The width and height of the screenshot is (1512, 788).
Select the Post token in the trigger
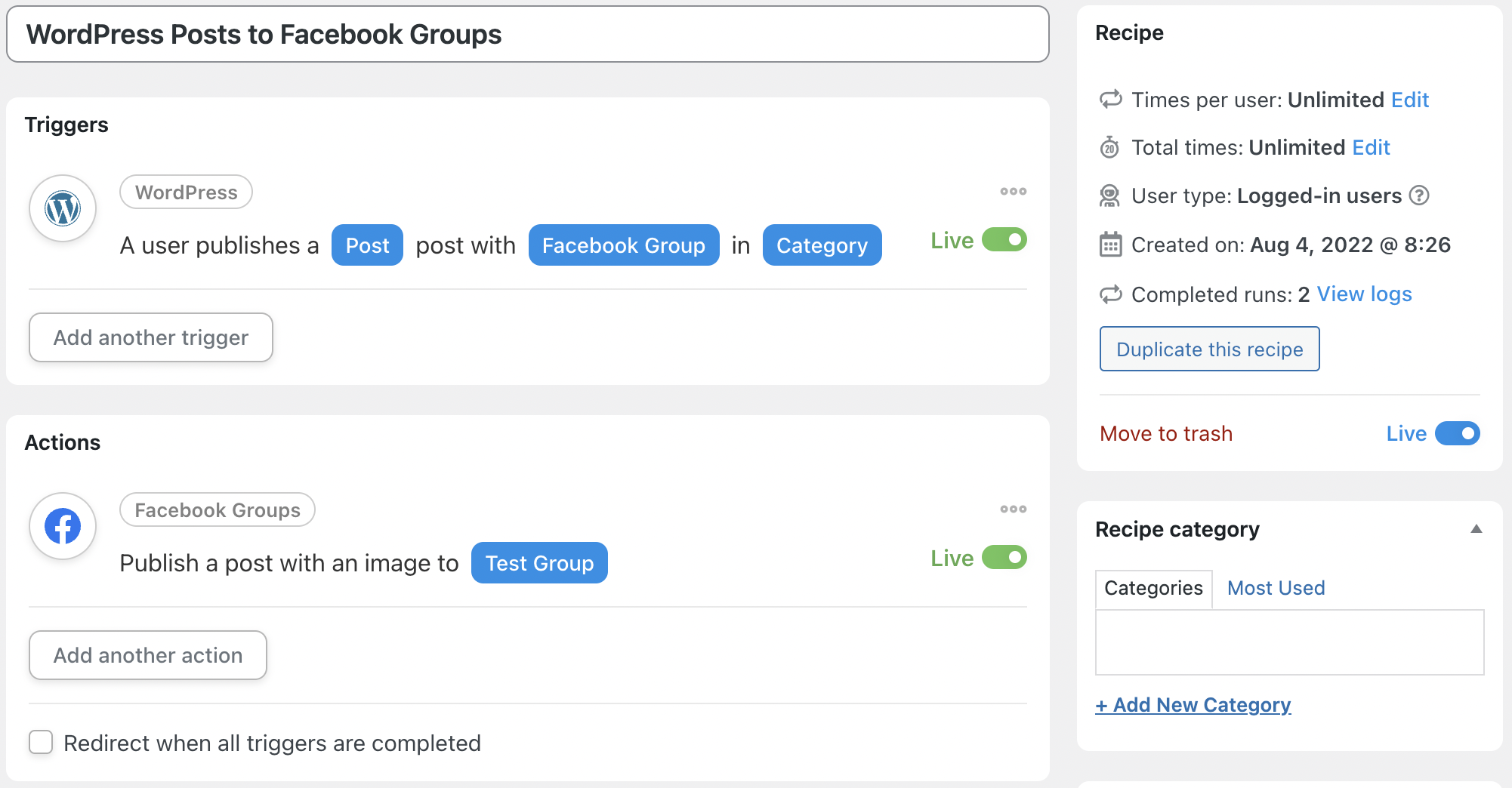(367, 245)
